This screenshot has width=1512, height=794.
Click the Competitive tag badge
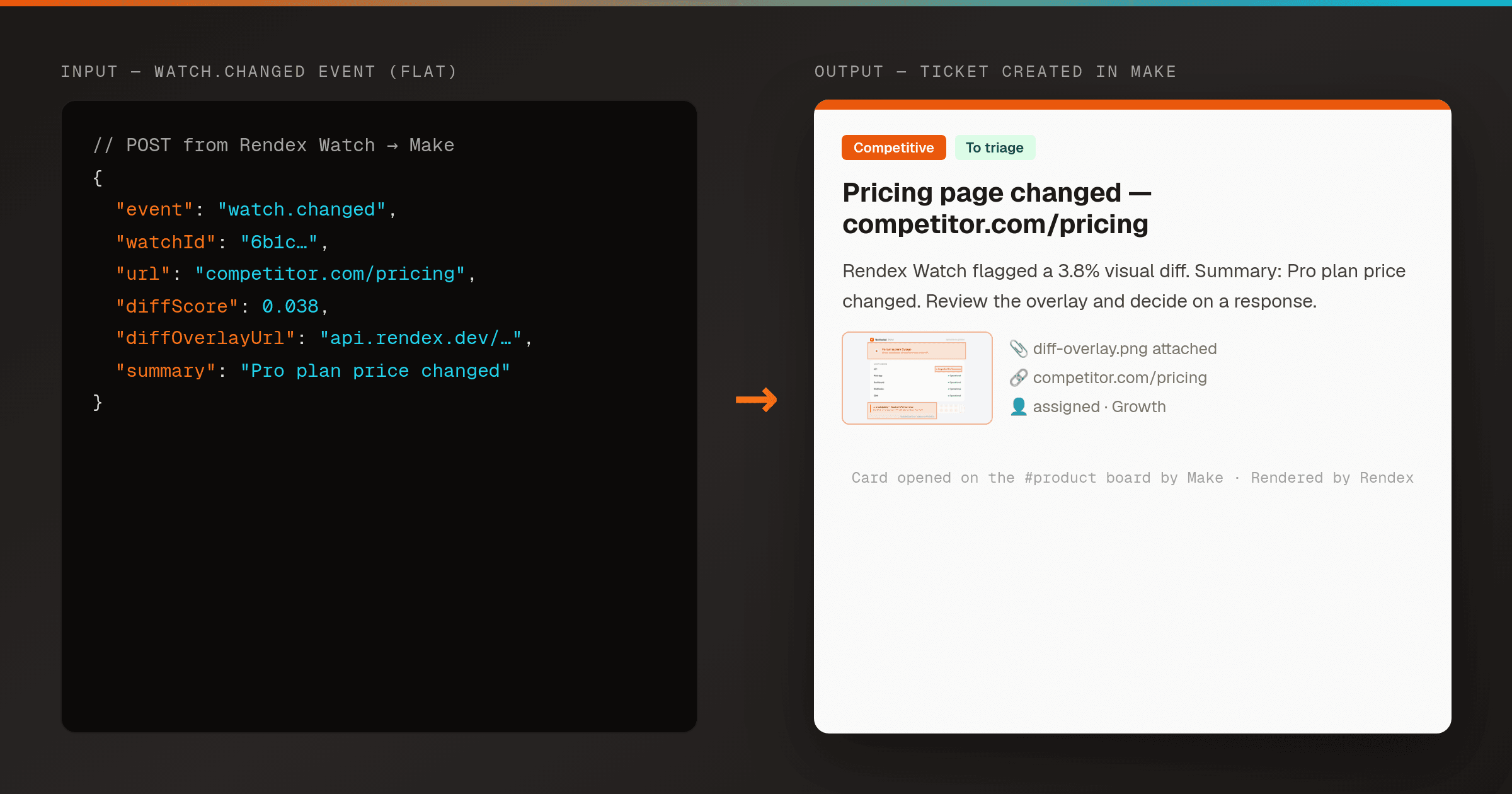pos(893,147)
